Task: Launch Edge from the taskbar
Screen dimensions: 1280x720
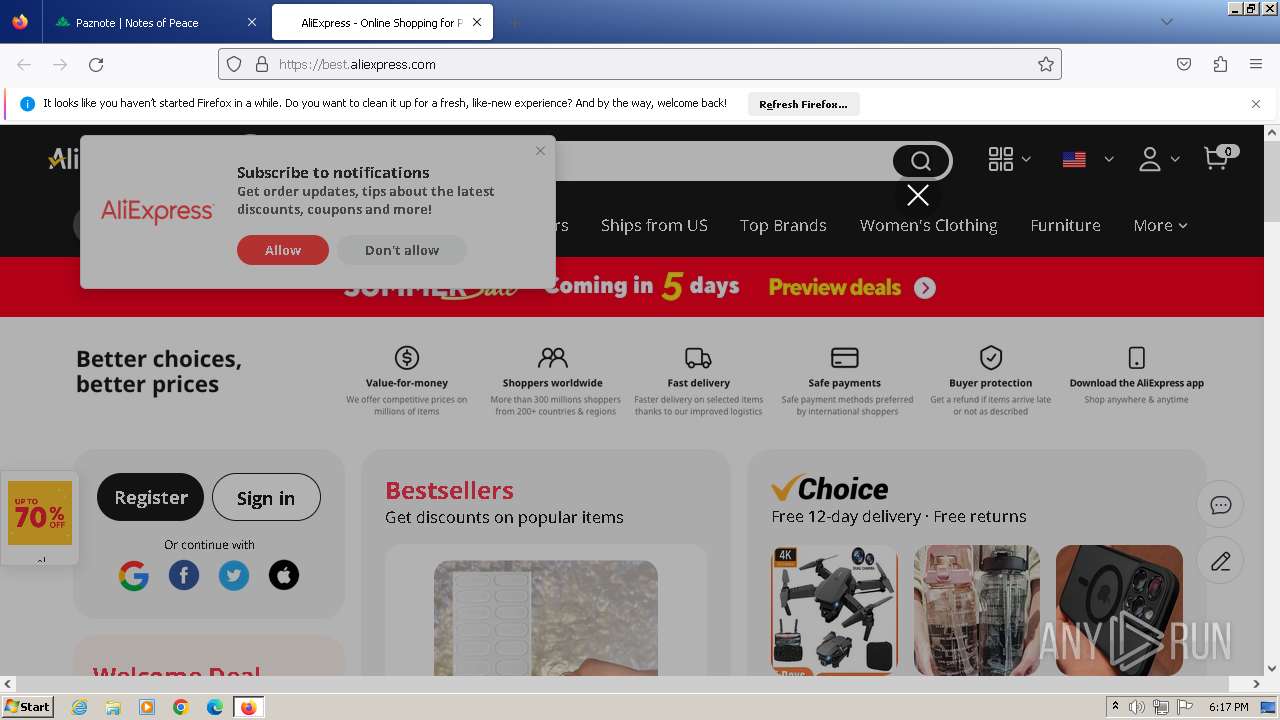Action: click(x=214, y=707)
